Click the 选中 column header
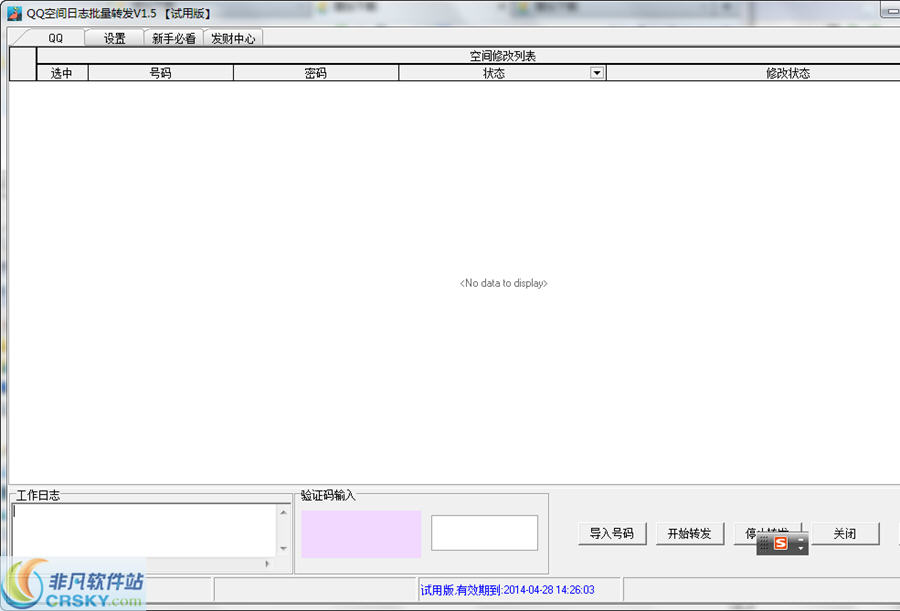This screenshot has height=611, width=900. [x=62, y=73]
